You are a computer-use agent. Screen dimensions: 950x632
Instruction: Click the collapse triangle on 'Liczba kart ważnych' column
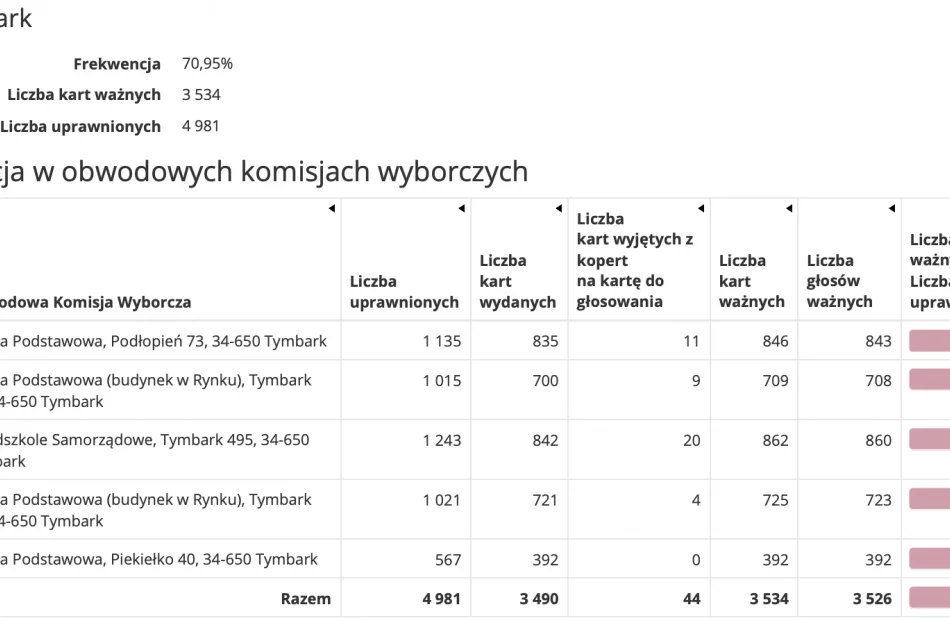tap(789, 209)
